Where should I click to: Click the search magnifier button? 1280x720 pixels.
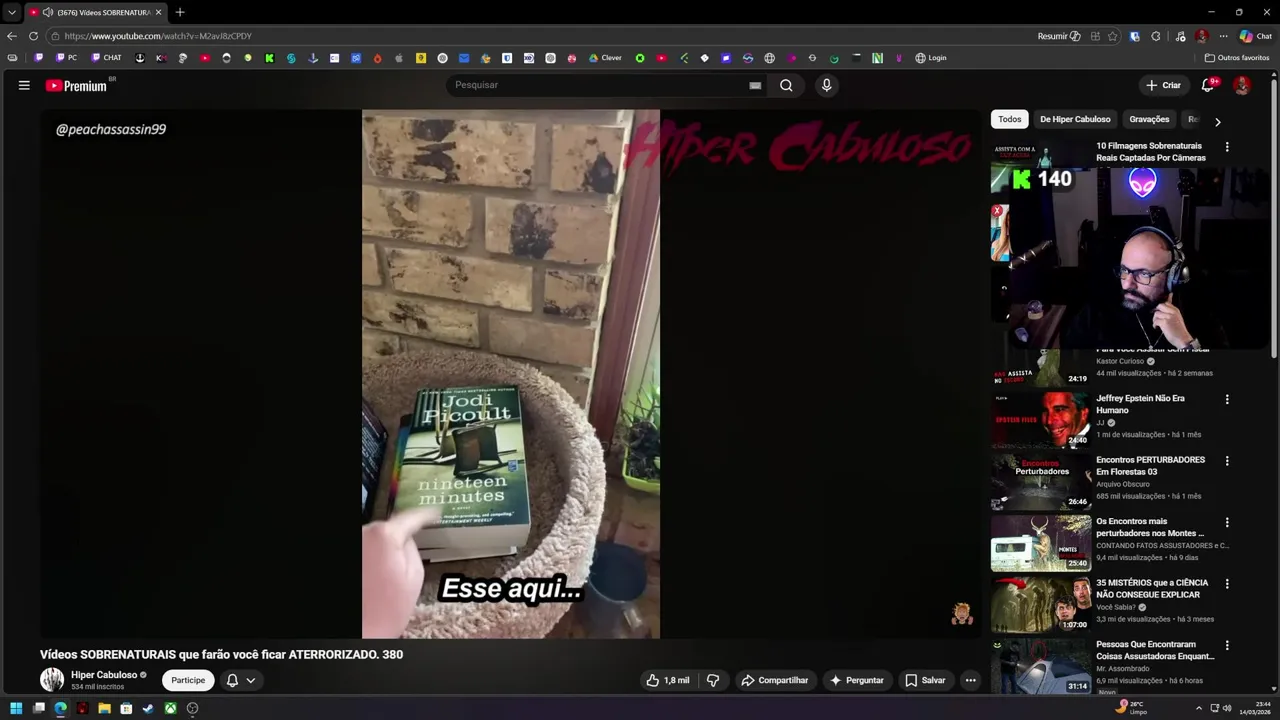[x=786, y=85]
